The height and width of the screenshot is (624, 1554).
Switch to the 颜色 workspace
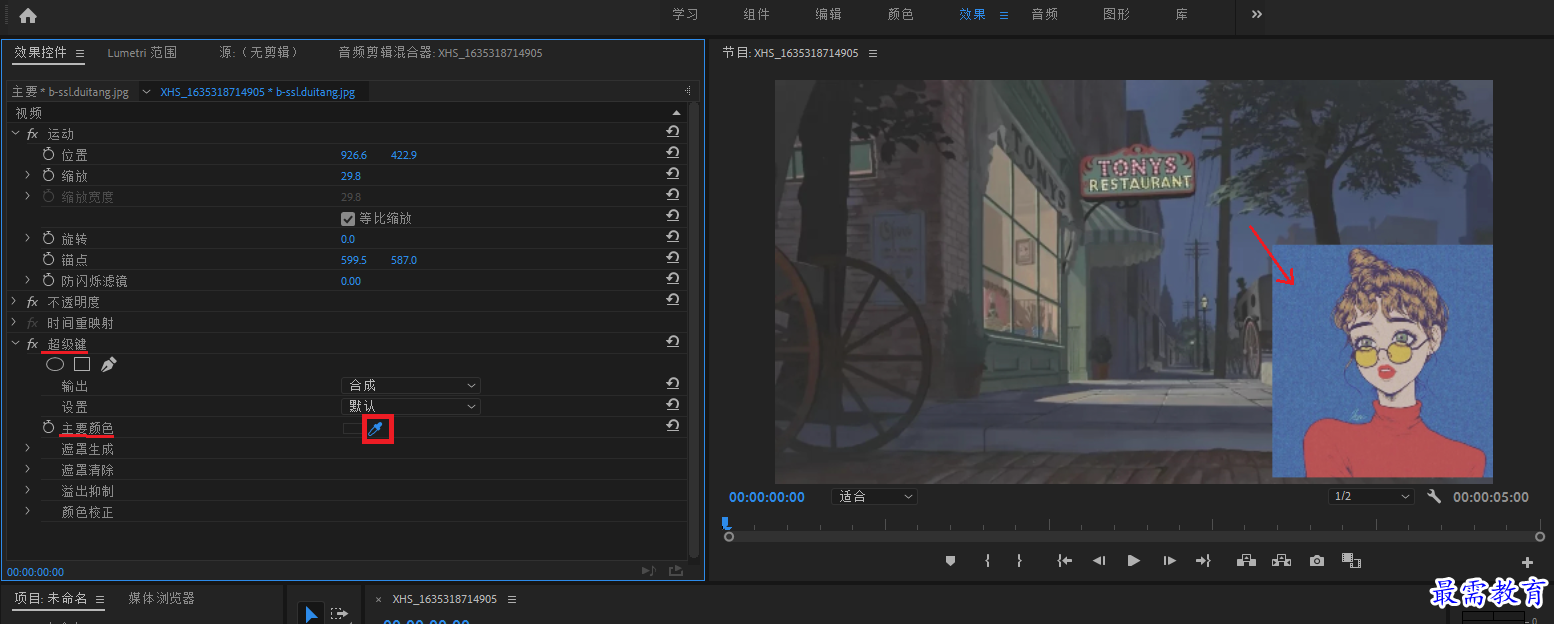tap(900, 14)
